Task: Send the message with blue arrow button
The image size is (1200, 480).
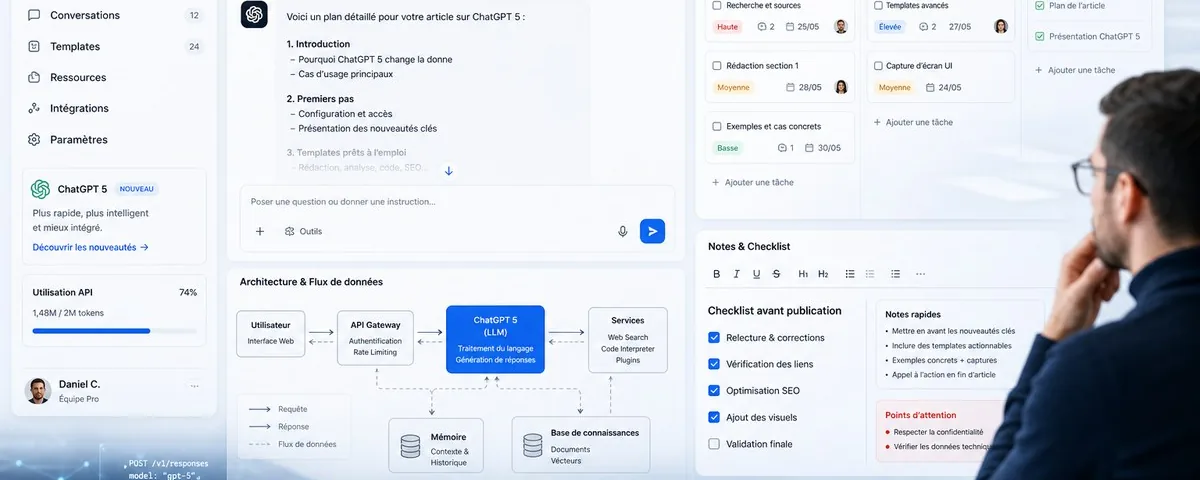Action: tap(652, 231)
